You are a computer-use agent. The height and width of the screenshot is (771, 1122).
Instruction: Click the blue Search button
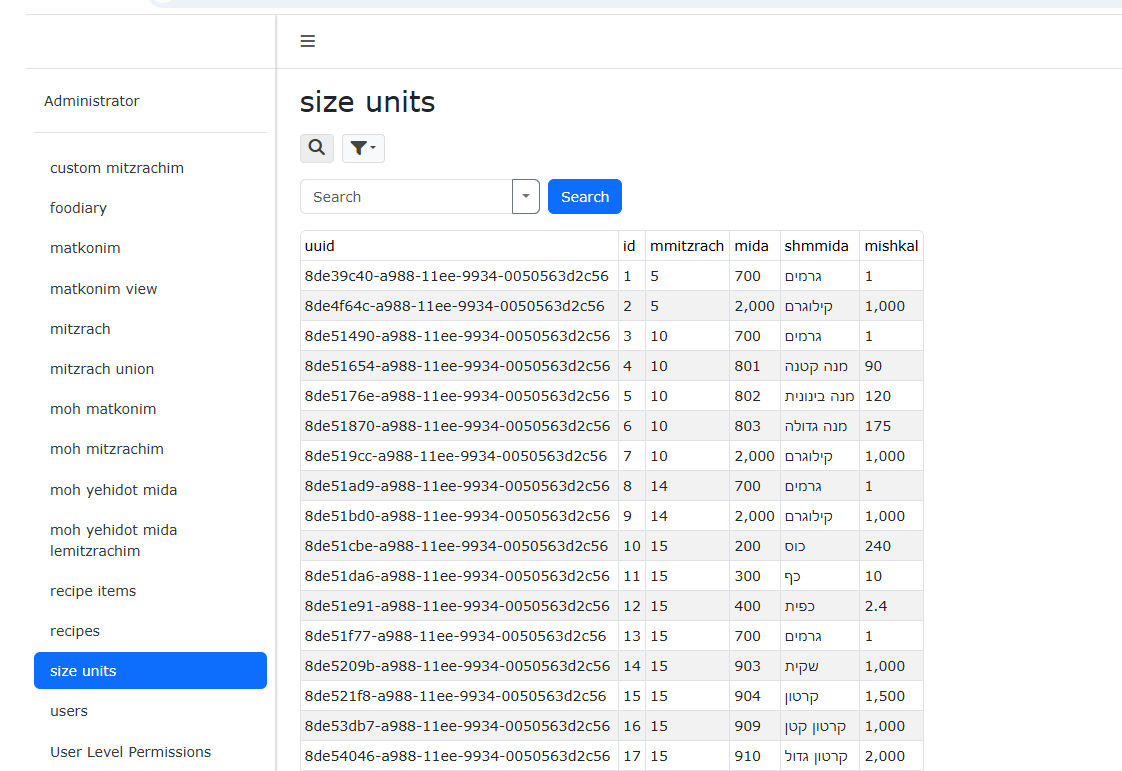pos(585,197)
